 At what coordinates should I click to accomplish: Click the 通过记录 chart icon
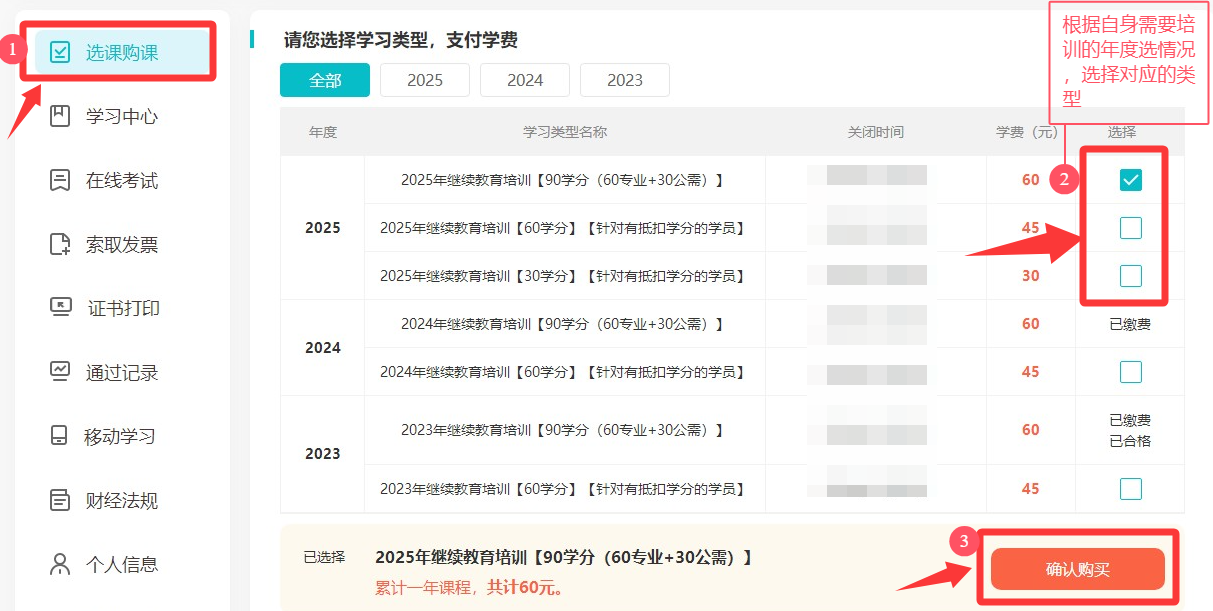click(60, 372)
